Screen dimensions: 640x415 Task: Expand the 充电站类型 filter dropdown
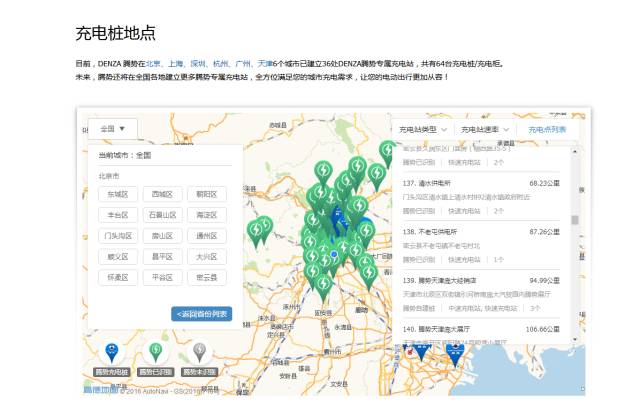click(422, 129)
